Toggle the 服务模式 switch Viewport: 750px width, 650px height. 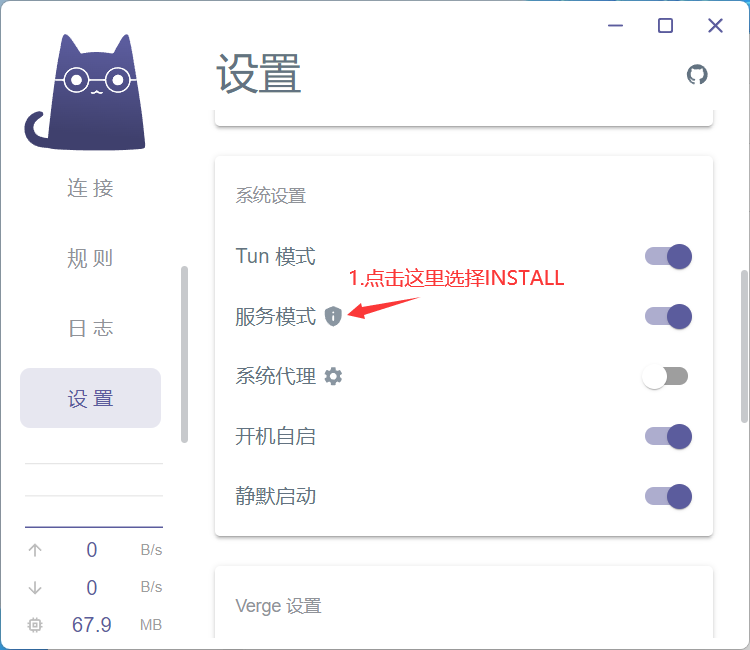(668, 316)
